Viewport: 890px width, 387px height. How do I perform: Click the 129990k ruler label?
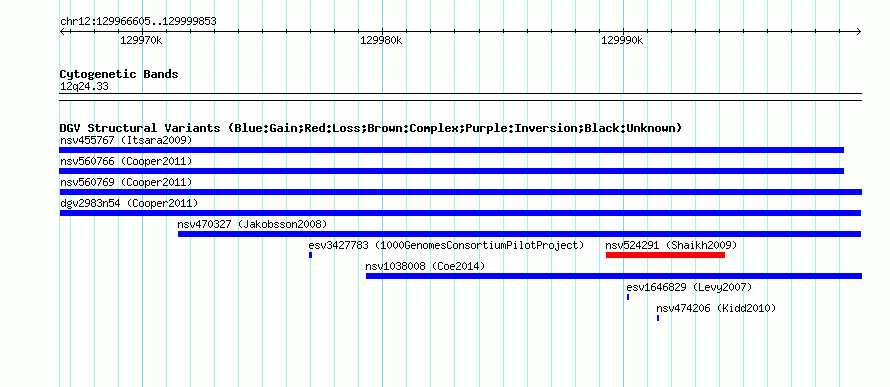click(x=622, y=40)
